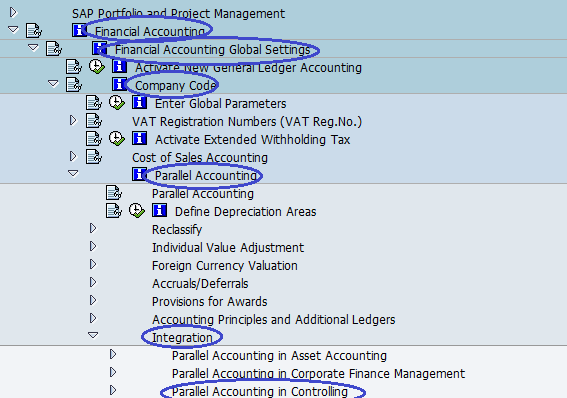Image resolution: width=567 pixels, height=398 pixels.
Task: Open documentation icon for Financial Accounting row
Action: pyautogui.click(x=34, y=31)
